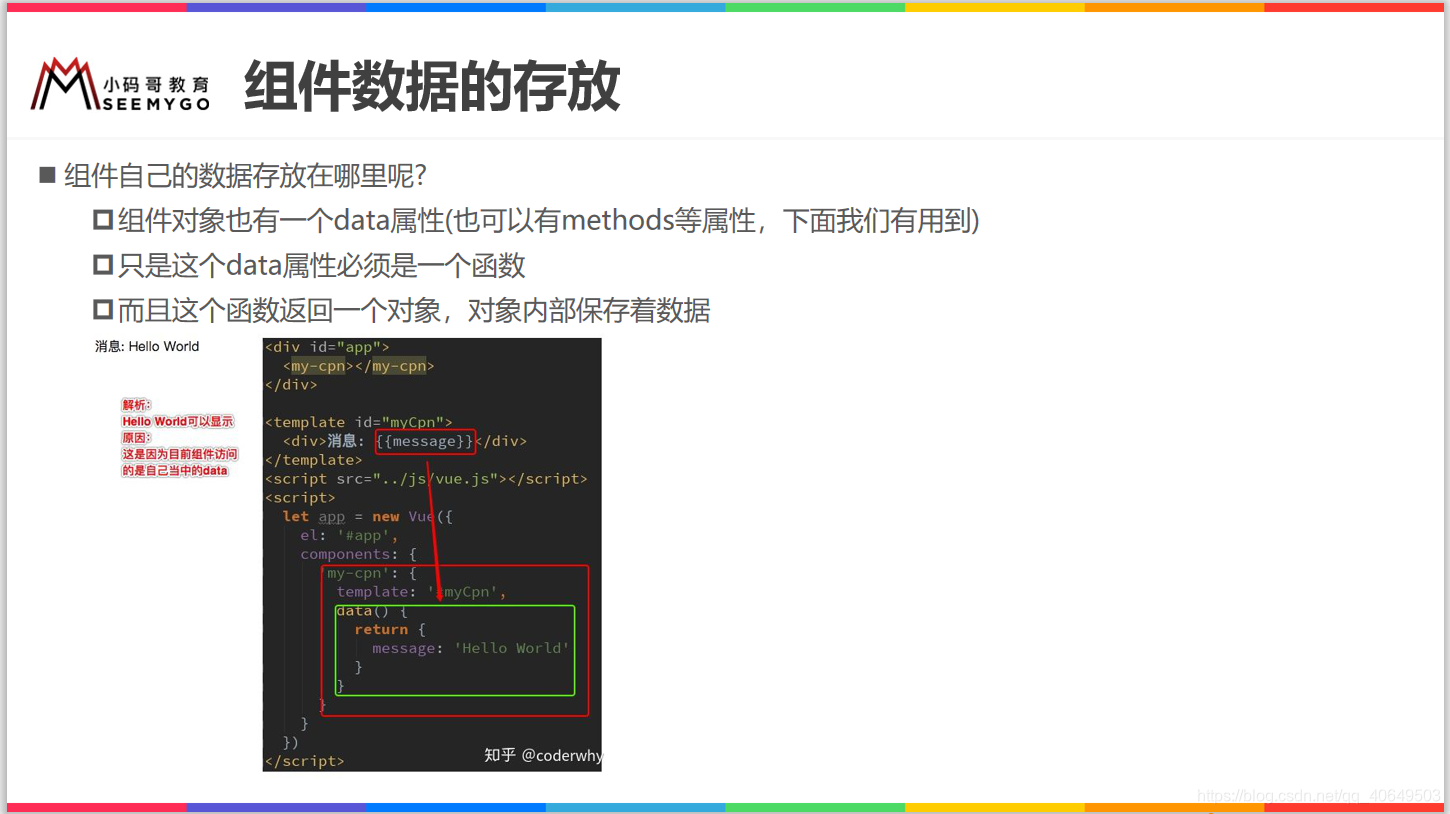
Task: Click the {{message}} interpolation in the code
Action: tap(425, 441)
